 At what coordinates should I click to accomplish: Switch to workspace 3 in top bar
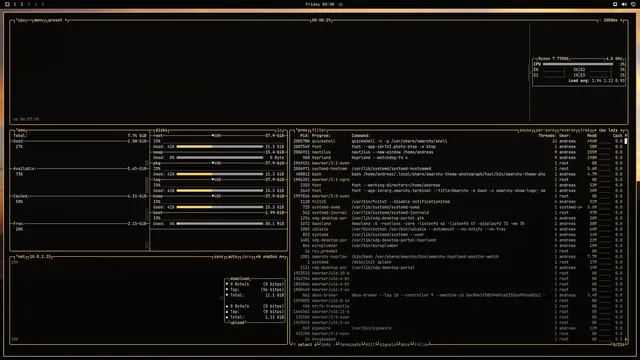pos(29,4)
